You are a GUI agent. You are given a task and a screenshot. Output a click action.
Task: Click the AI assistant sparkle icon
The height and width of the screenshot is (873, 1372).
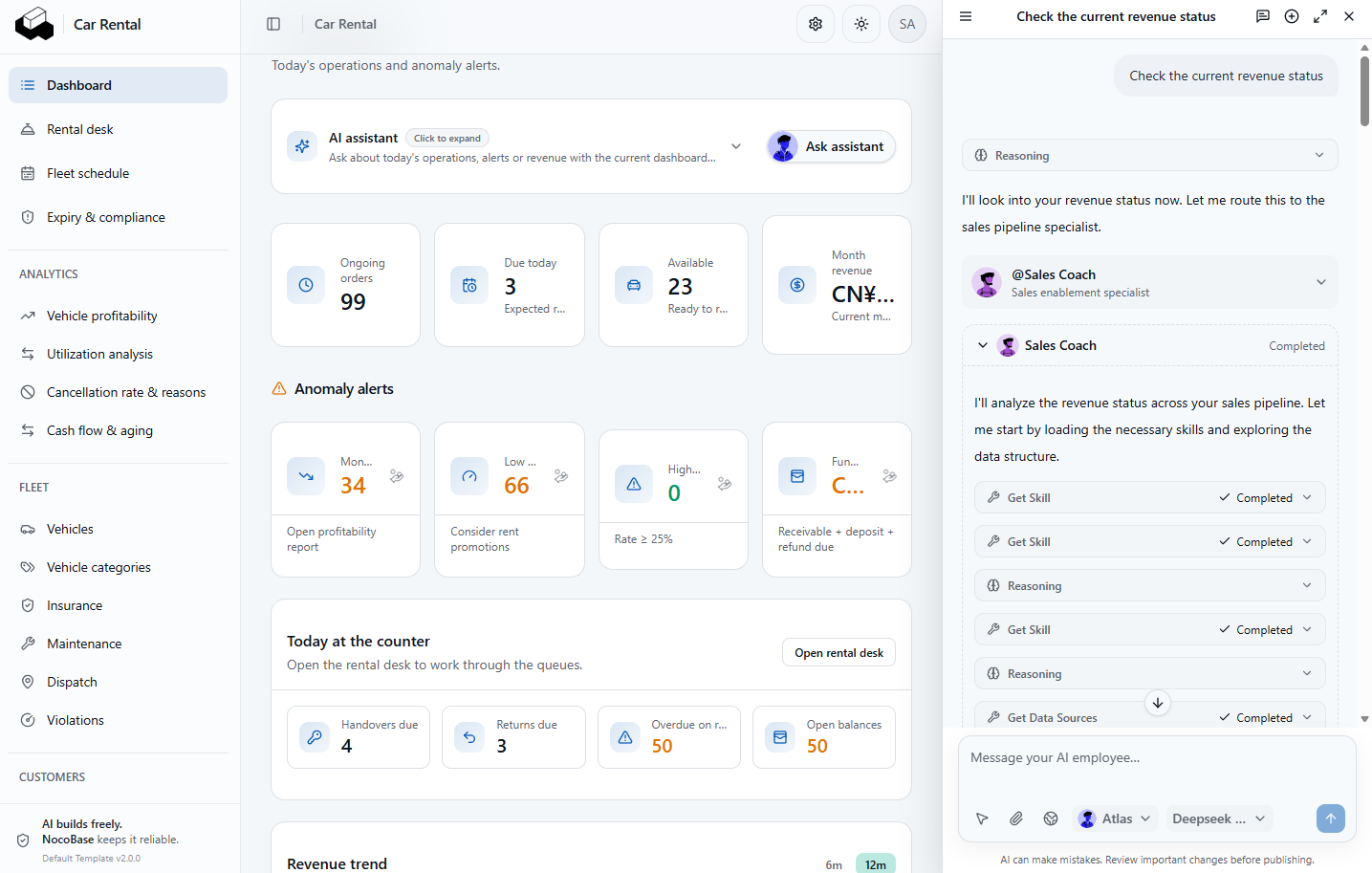tap(302, 146)
